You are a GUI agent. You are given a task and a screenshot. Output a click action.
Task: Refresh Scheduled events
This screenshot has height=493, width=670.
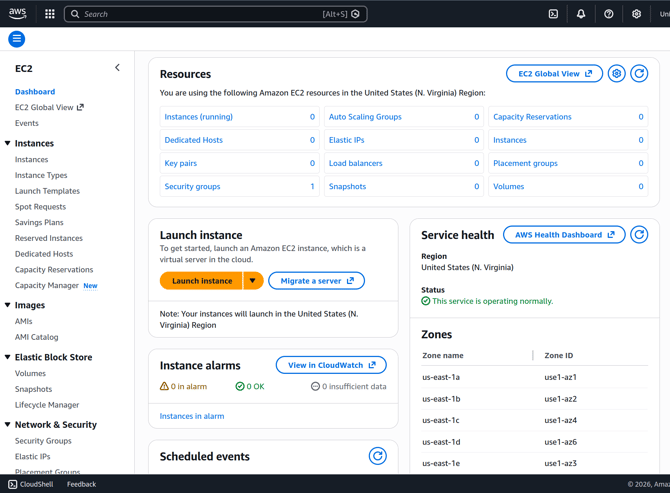pos(378,456)
